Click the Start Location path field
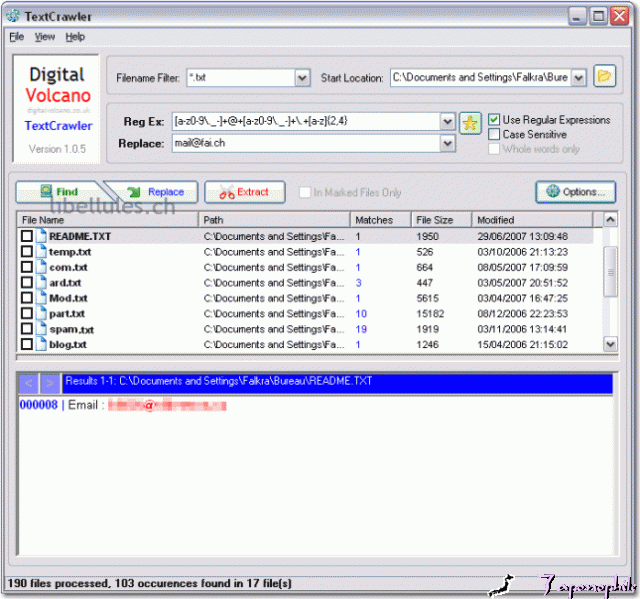 click(x=481, y=78)
